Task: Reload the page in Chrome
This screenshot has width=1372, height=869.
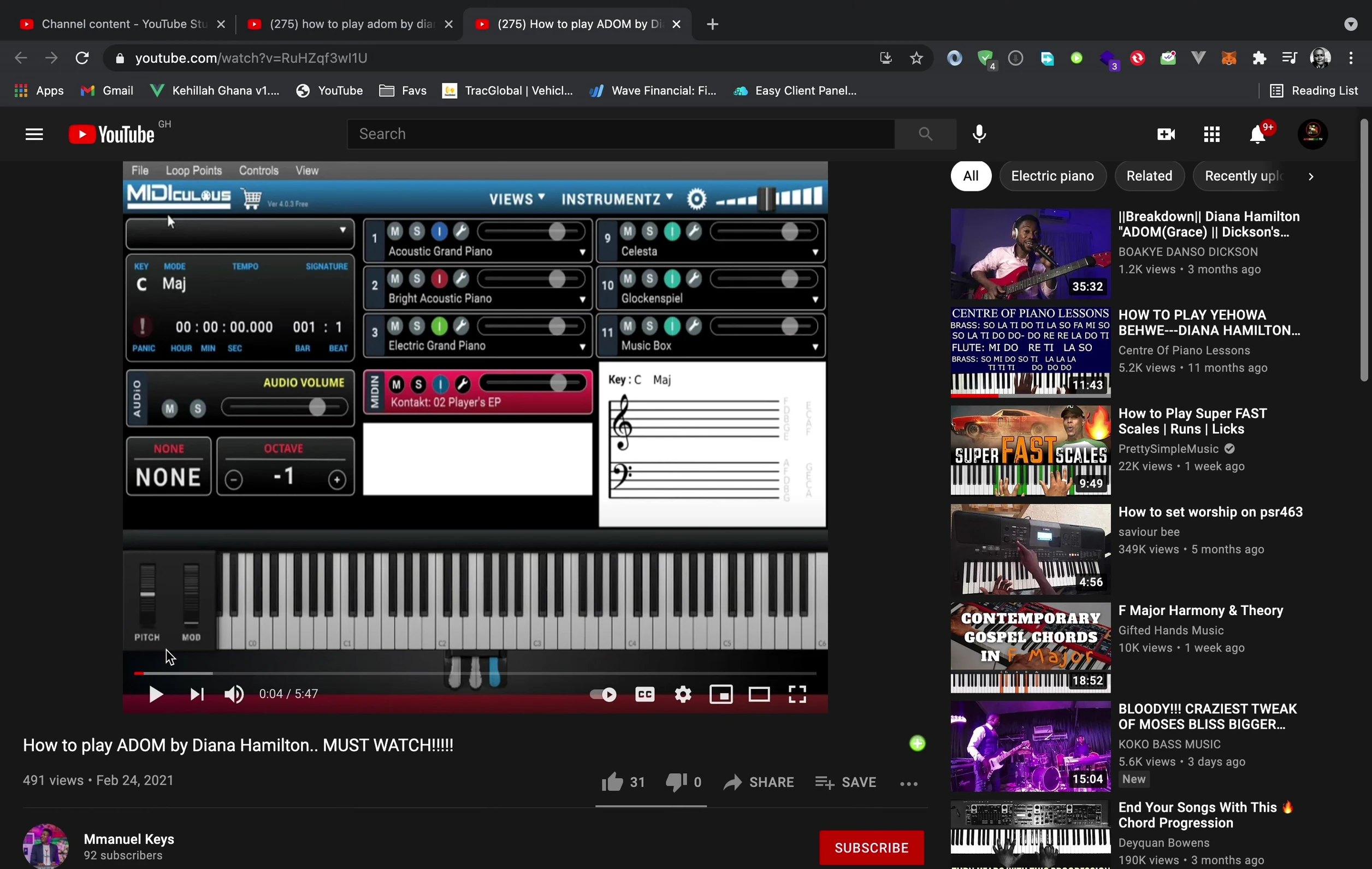Action: point(82,58)
